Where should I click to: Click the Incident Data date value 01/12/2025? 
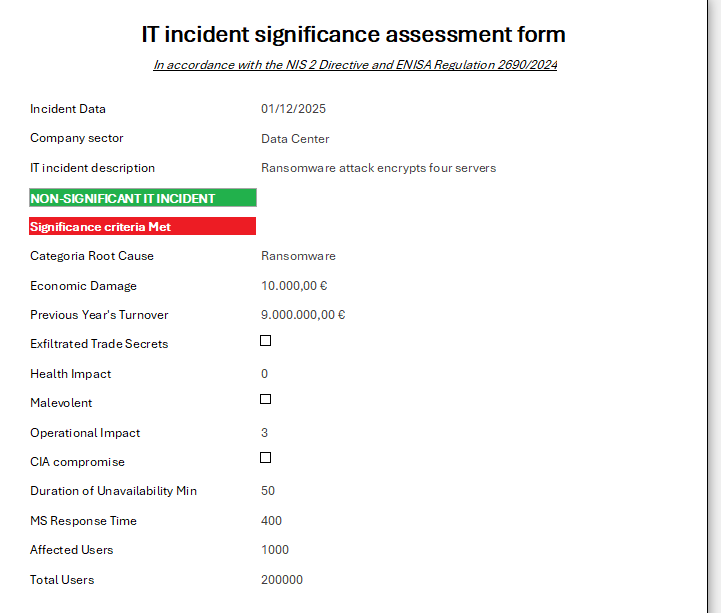point(293,109)
